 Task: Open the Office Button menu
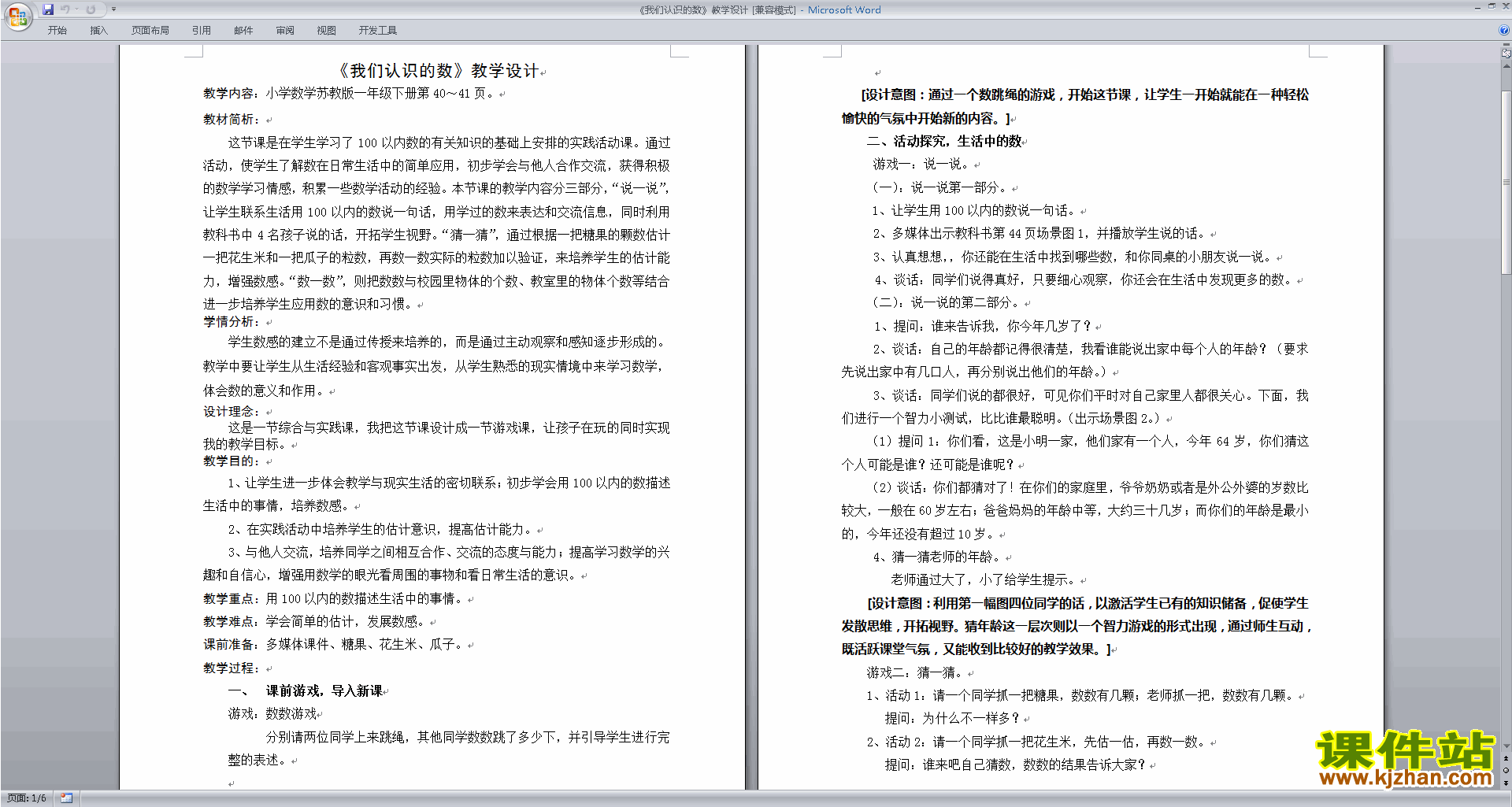(17, 17)
